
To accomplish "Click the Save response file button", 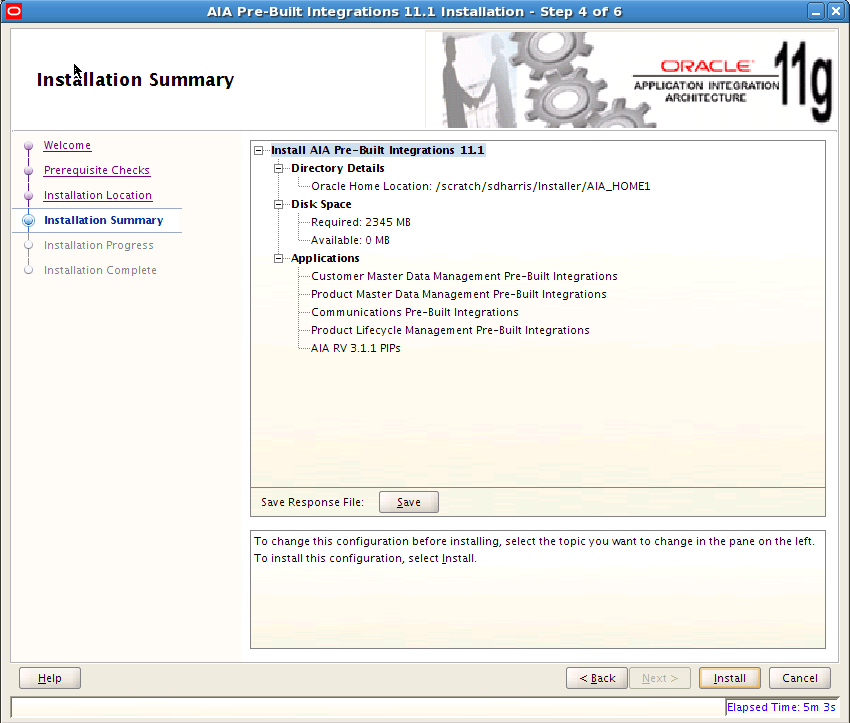I will (408, 502).
